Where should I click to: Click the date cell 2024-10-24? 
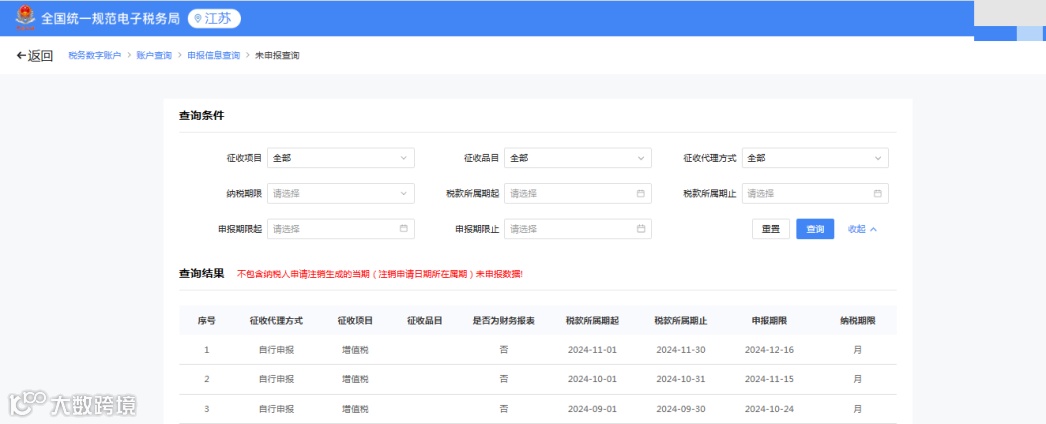tap(769, 409)
